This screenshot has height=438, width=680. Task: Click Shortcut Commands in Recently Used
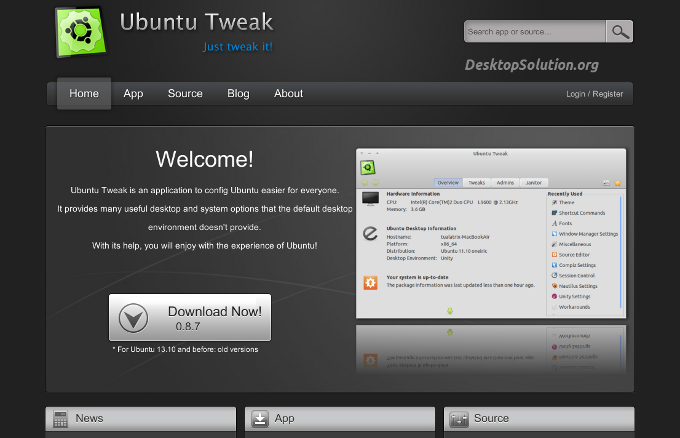[578, 213]
